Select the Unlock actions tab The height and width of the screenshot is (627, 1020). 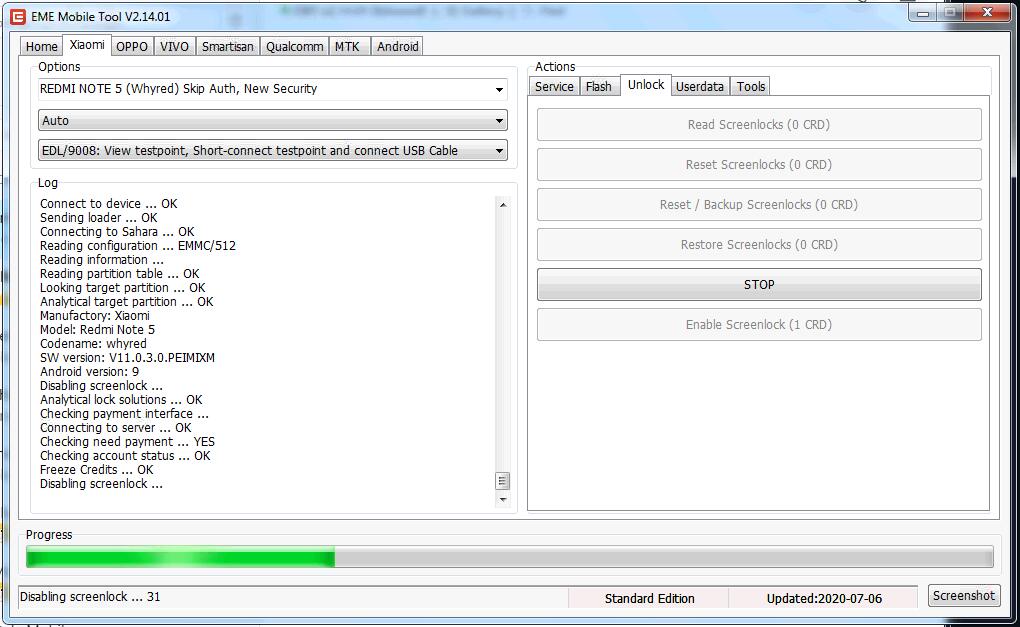646,85
